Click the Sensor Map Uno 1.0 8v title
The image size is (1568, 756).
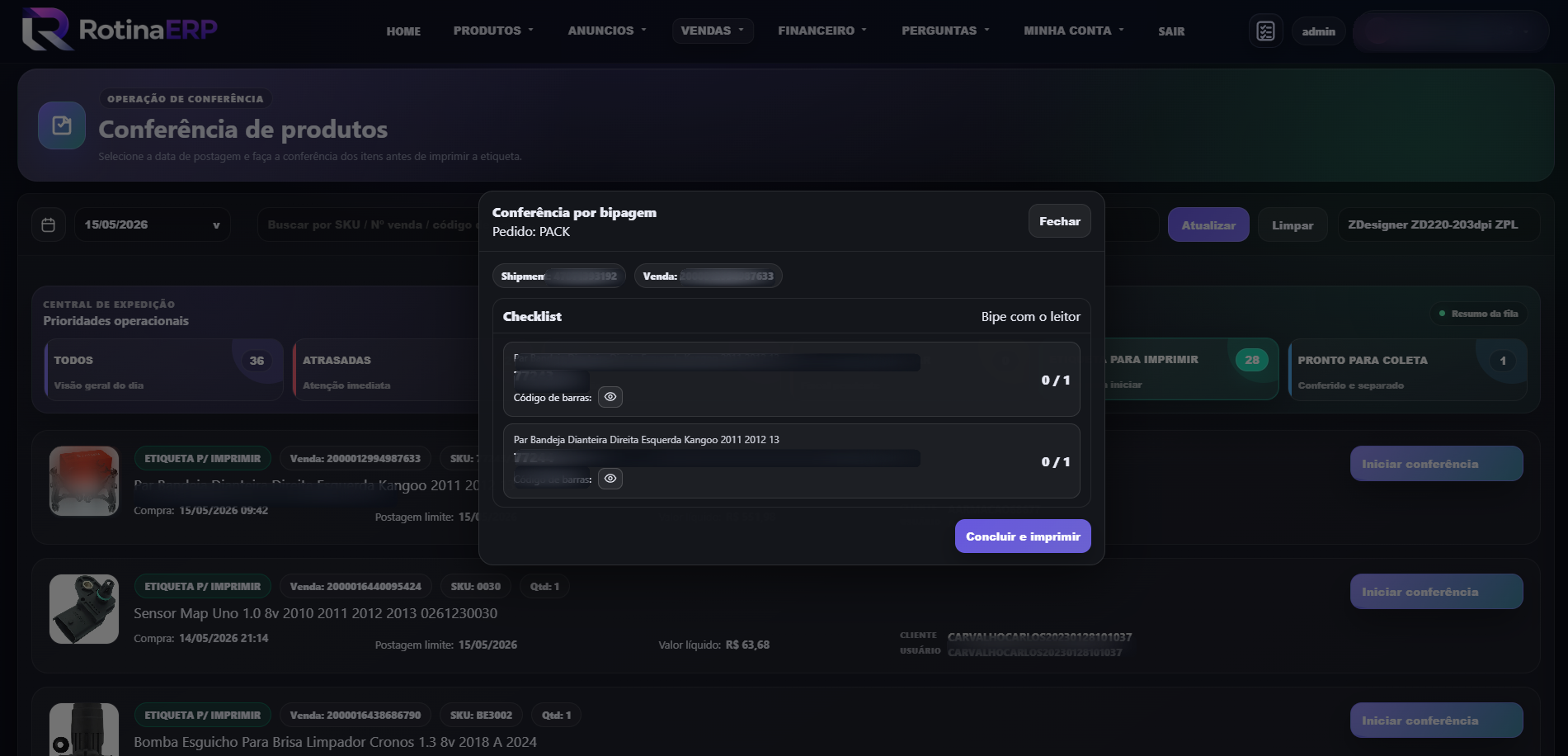[x=315, y=613]
